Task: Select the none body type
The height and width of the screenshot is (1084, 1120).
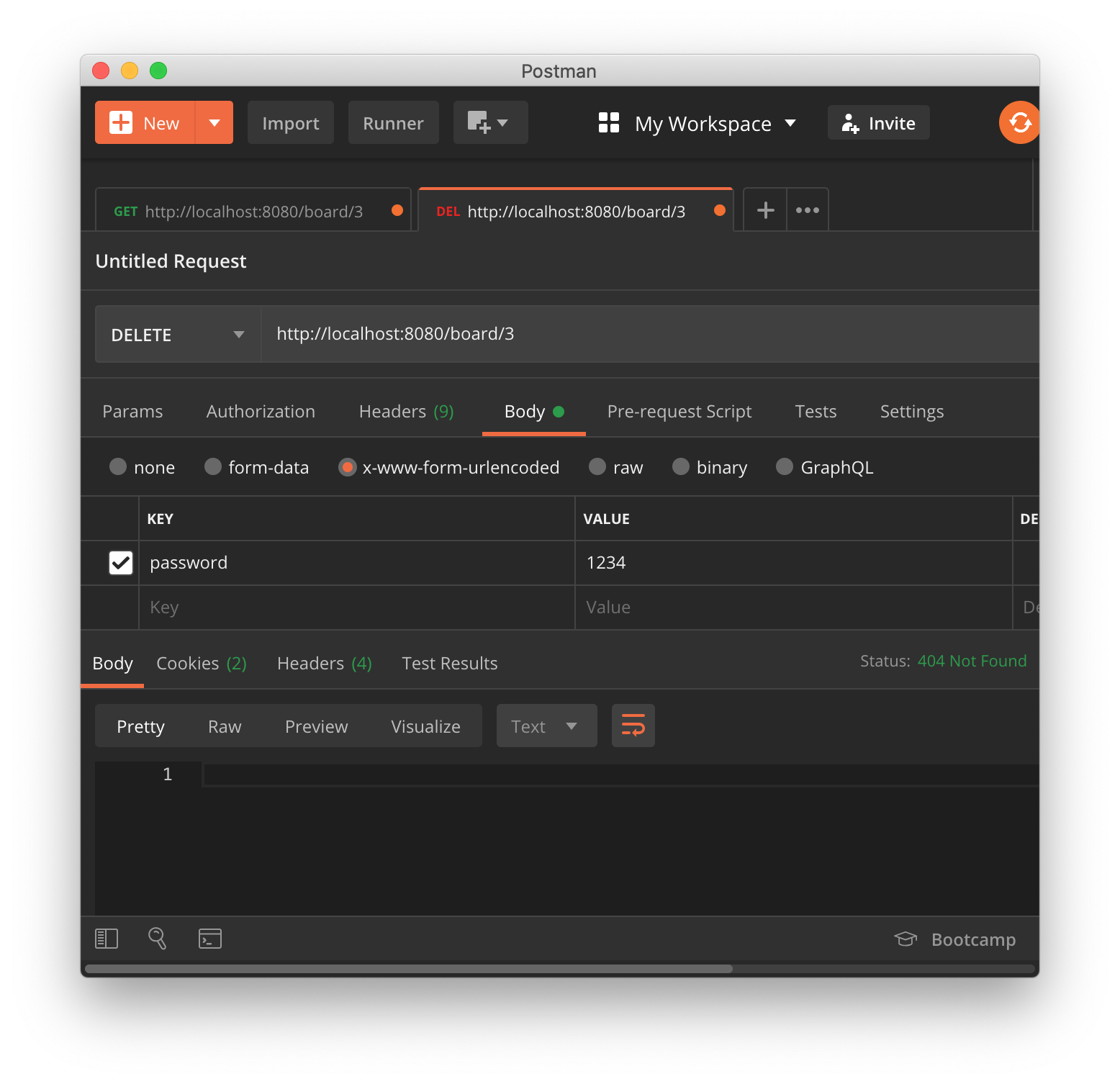Action: click(118, 466)
